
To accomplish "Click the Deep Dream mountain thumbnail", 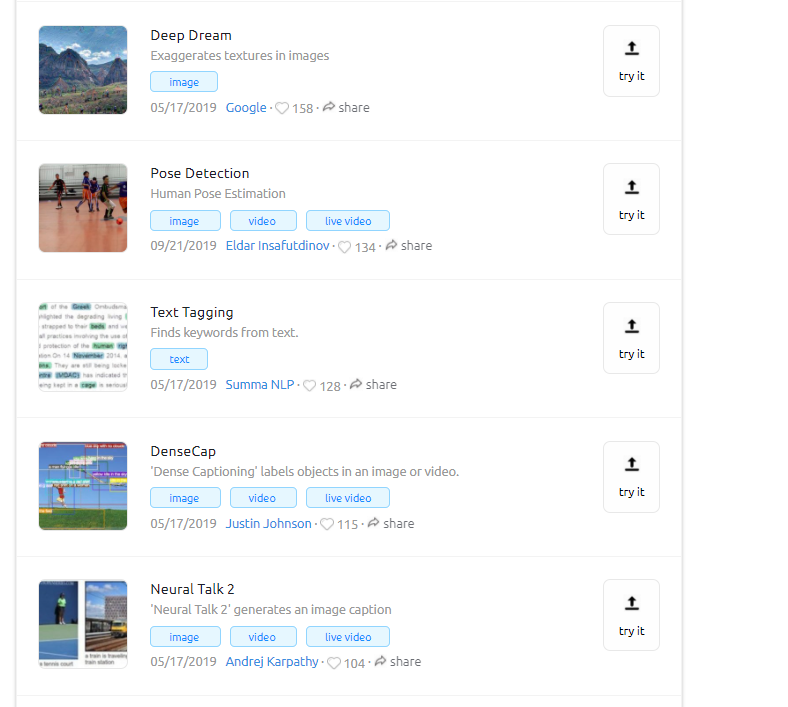I will tap(83, 70).
